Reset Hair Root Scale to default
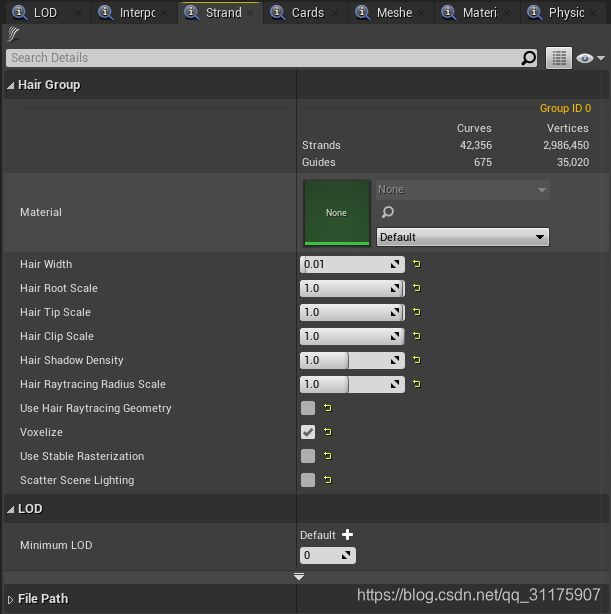Viewport: 611px width, 614px height. point(416,288)
